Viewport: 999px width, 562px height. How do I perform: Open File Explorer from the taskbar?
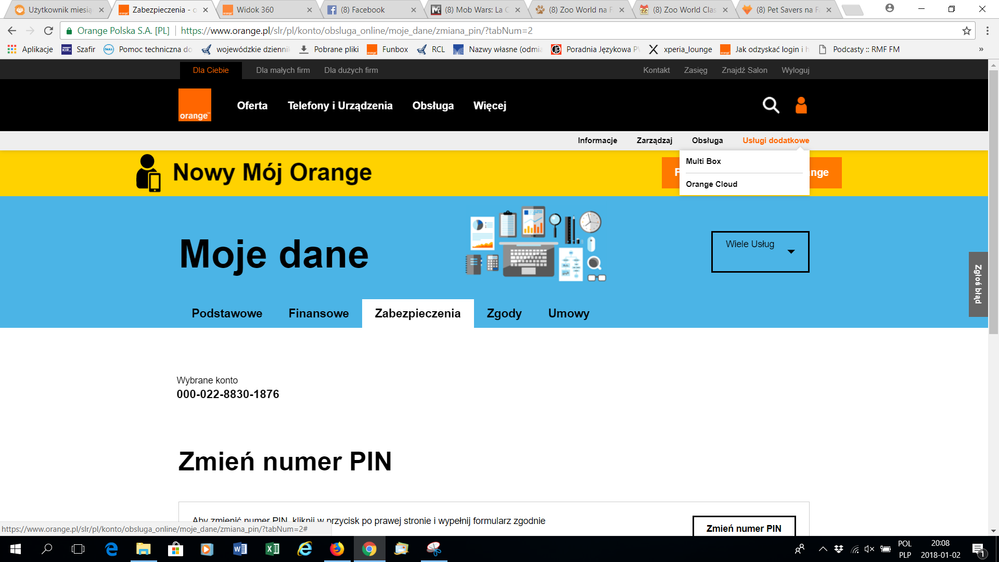pos(143,549)
